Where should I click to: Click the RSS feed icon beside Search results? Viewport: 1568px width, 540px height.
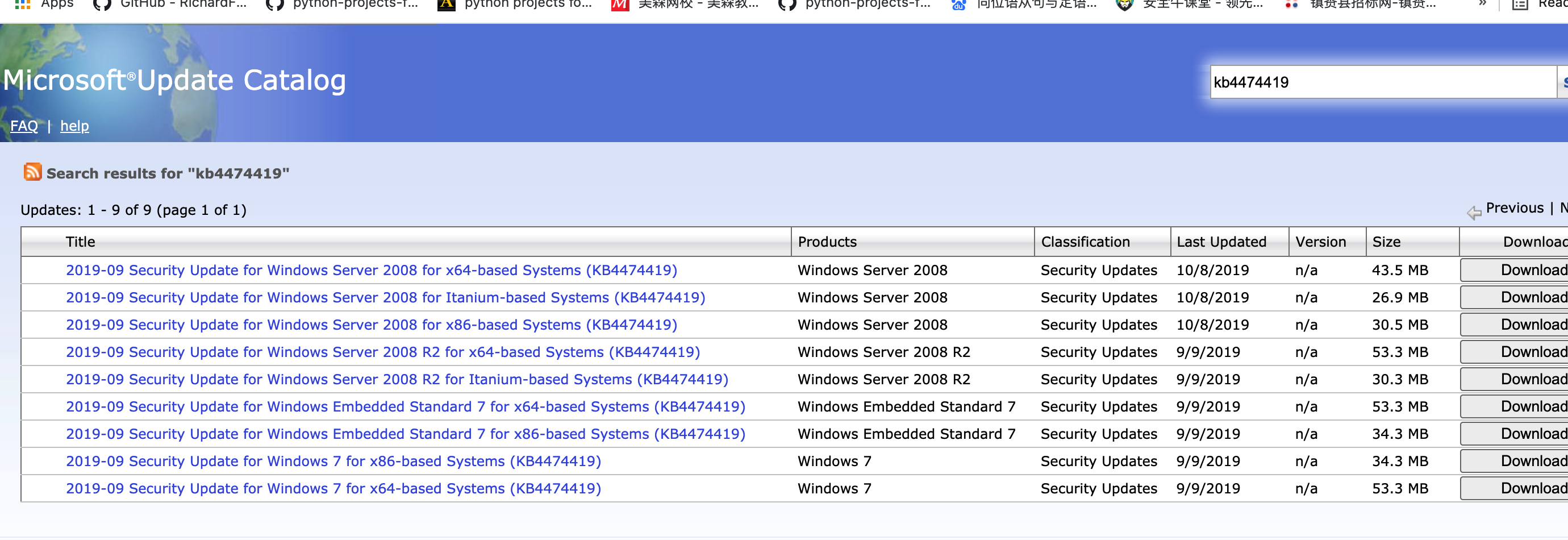(x=32, y=172)
